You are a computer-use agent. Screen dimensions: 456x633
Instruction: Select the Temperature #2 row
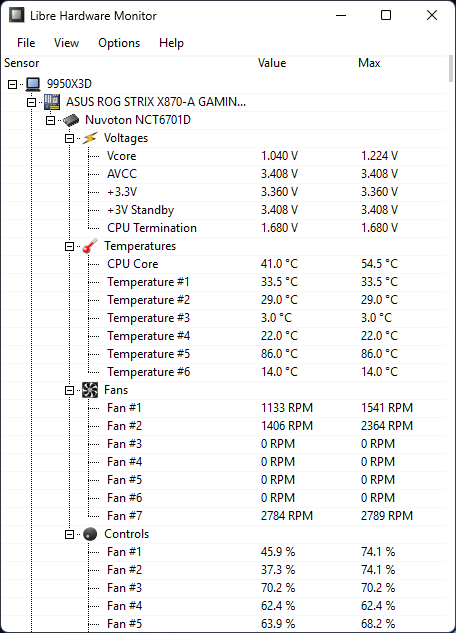(224, 300)
